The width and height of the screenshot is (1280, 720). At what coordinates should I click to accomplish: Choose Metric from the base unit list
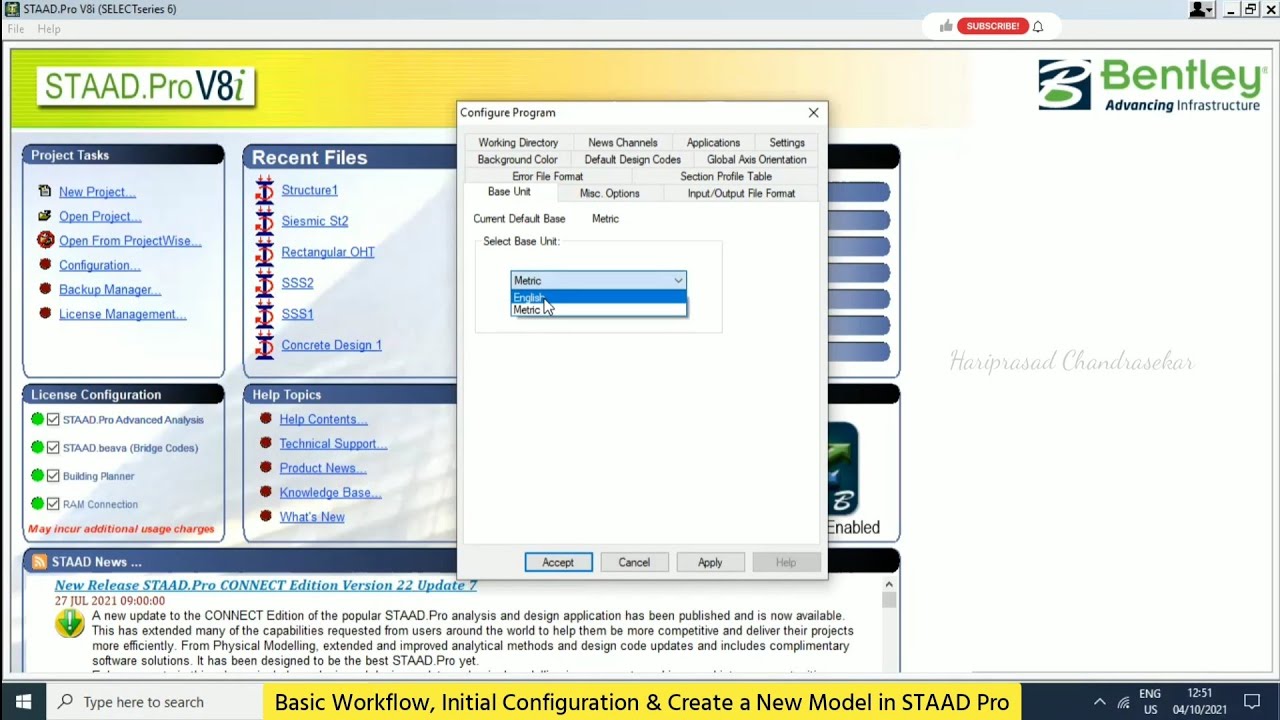(598, 310)
